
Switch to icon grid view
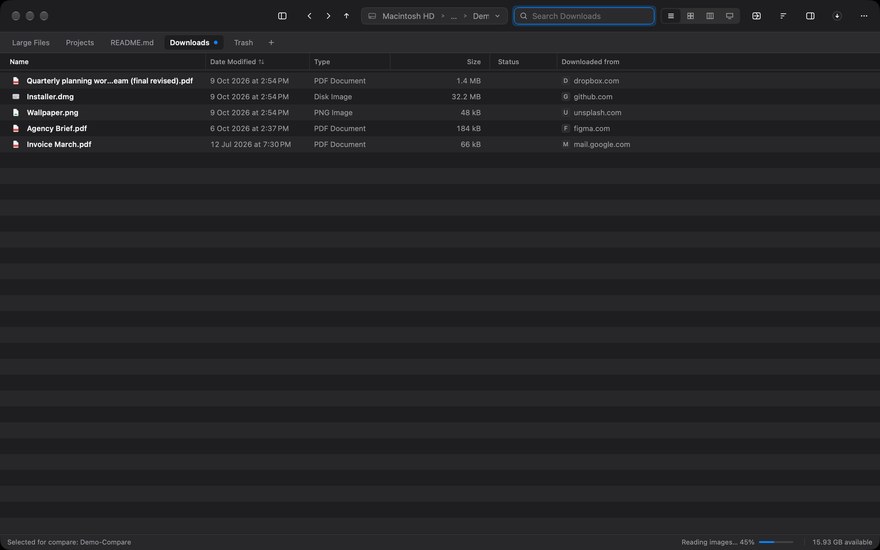pos(690,16)
